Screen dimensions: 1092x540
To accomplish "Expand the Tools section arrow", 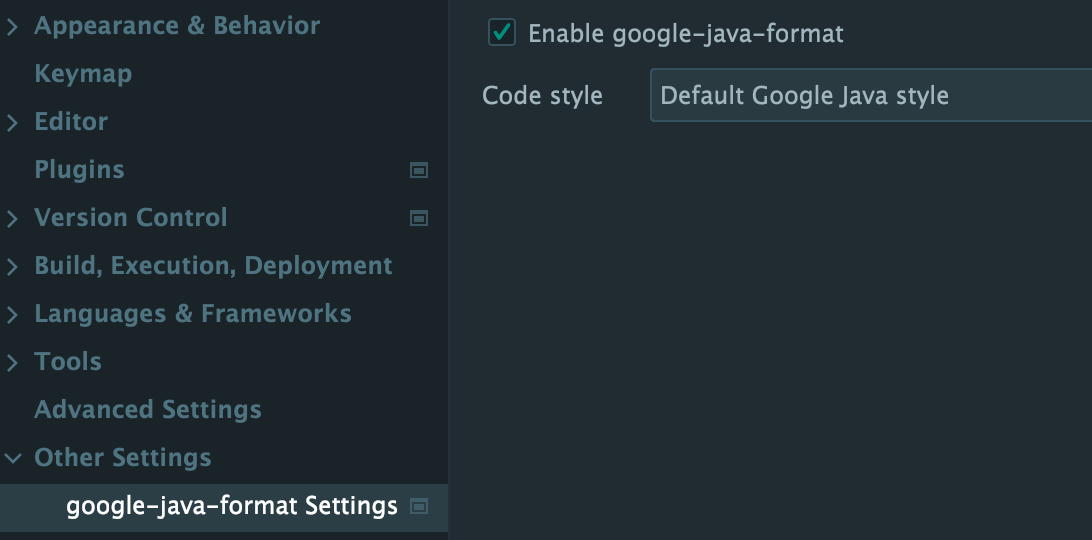I will tap(12, 363).
